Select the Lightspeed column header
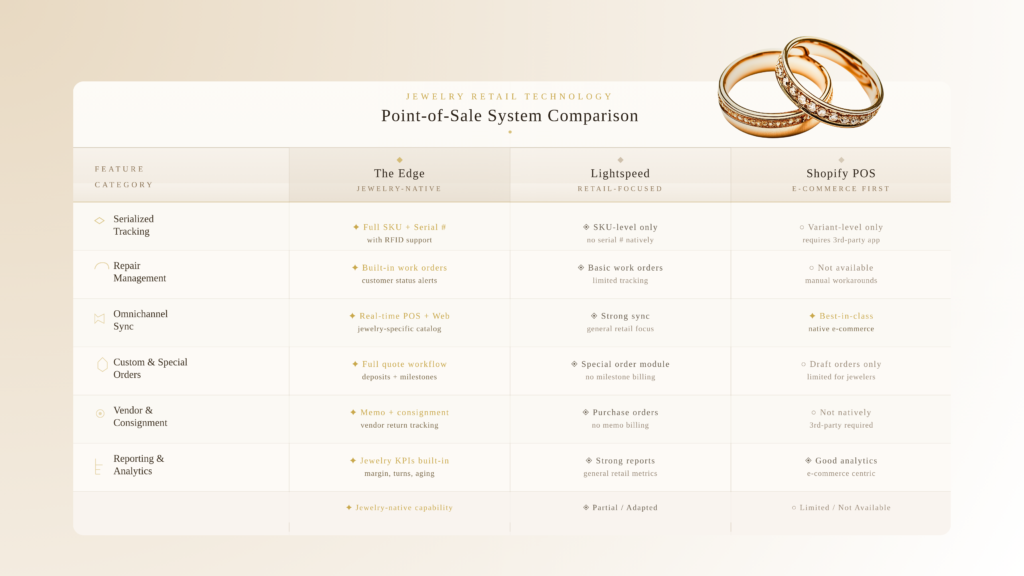Image resolution: width=1024 pixels, height=576 pixels. pos(620,174)
